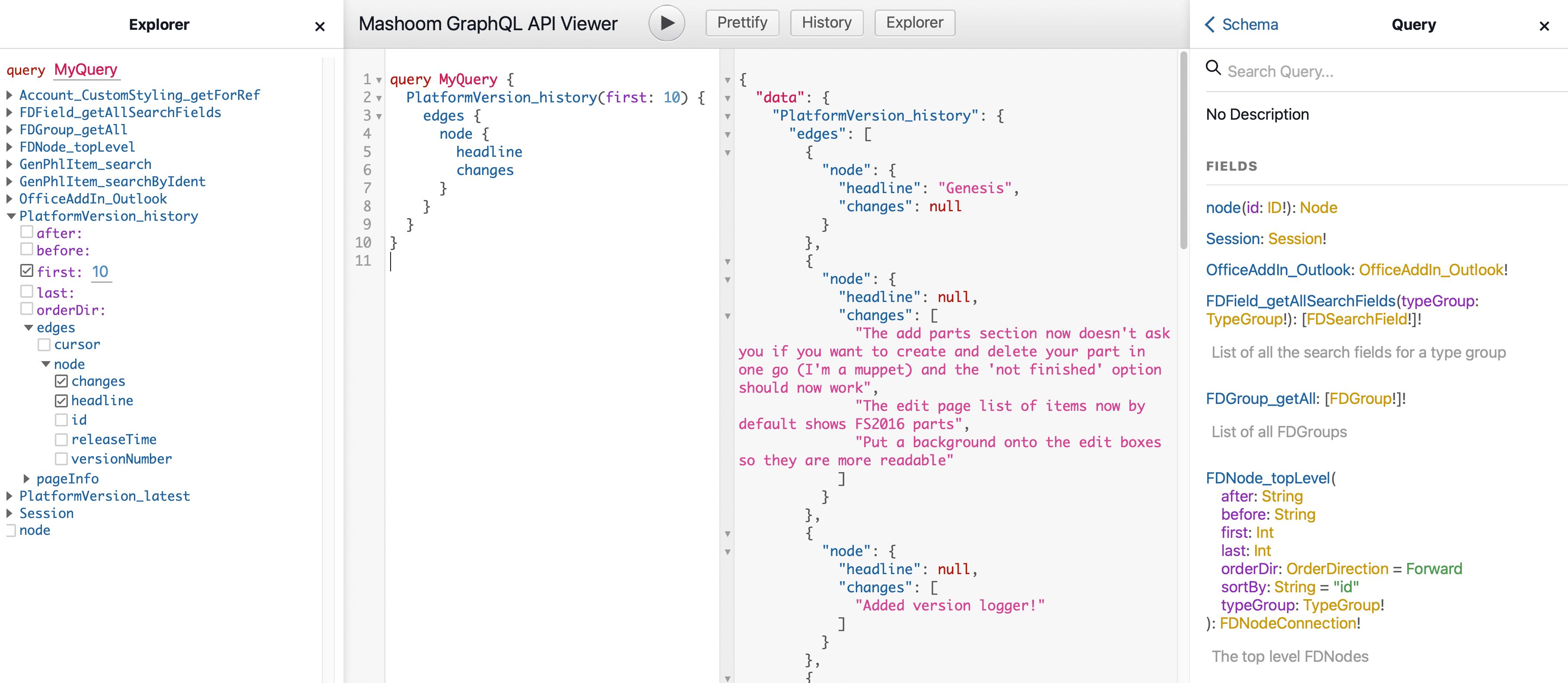This screenshot has height=683, width=1568.
Task: Expand GenPhlItem_search tree item
Action: point(10,164)
